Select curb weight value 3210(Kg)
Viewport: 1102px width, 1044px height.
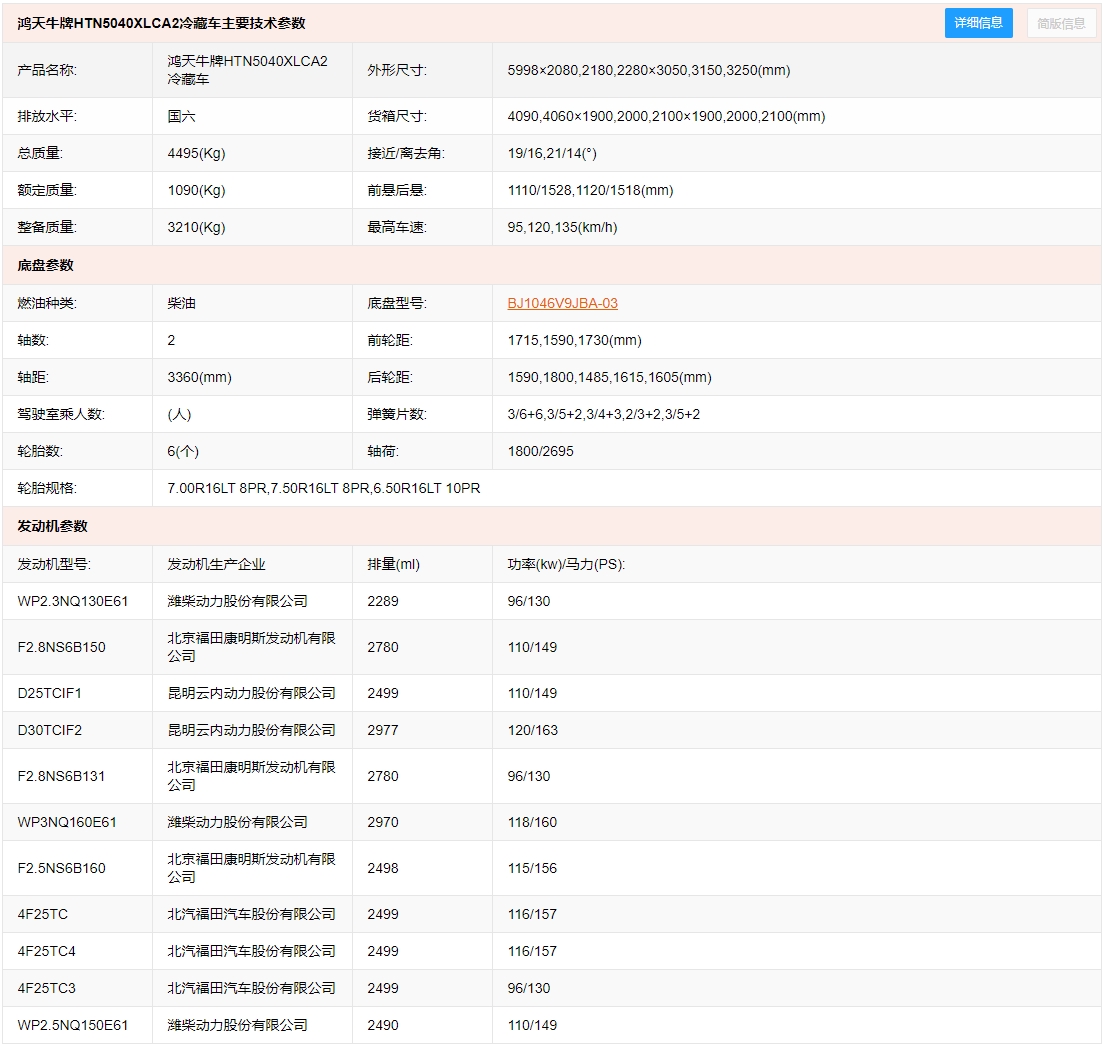(196, 227)
